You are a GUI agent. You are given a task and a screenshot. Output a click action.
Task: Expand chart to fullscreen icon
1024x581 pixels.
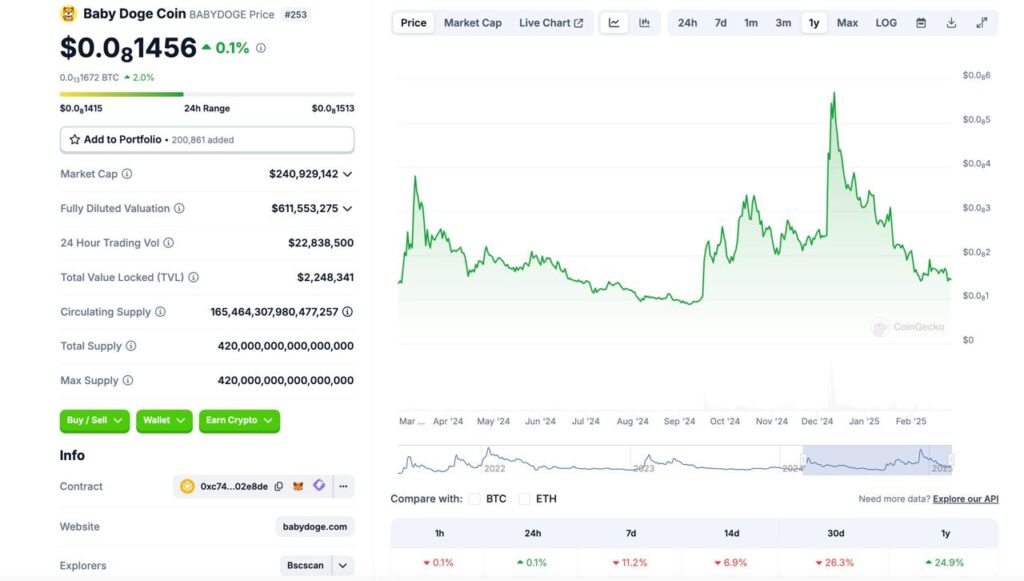pos(982,23)
